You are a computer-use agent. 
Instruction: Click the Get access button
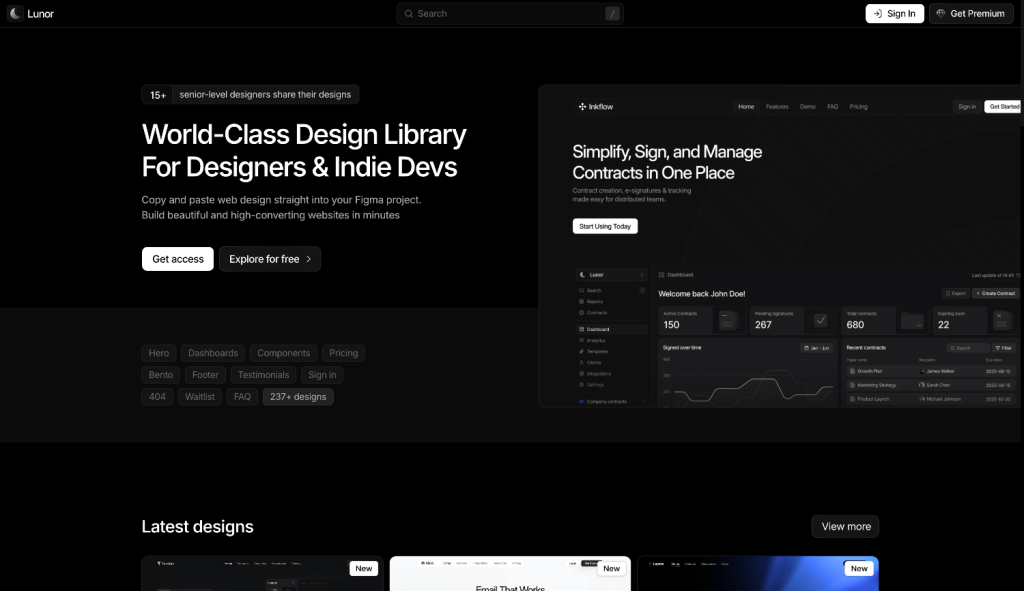click(178, 259)
